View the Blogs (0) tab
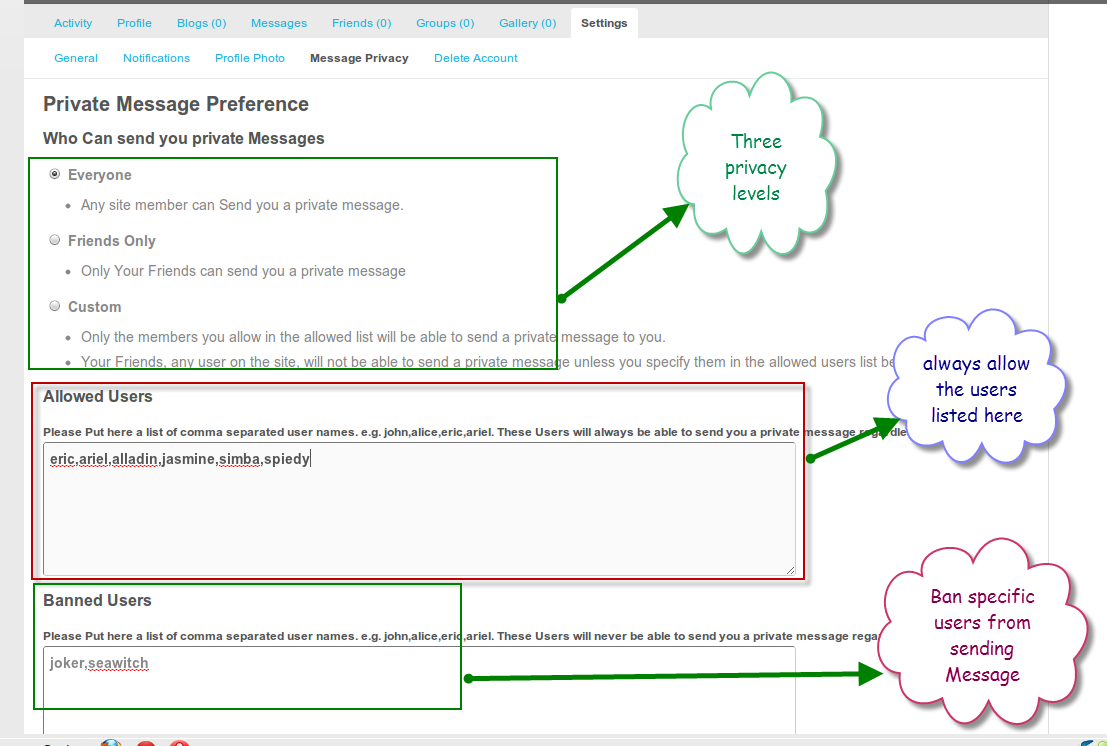Viewport: 1108px width, 746px height. click(x=201, y=22)
